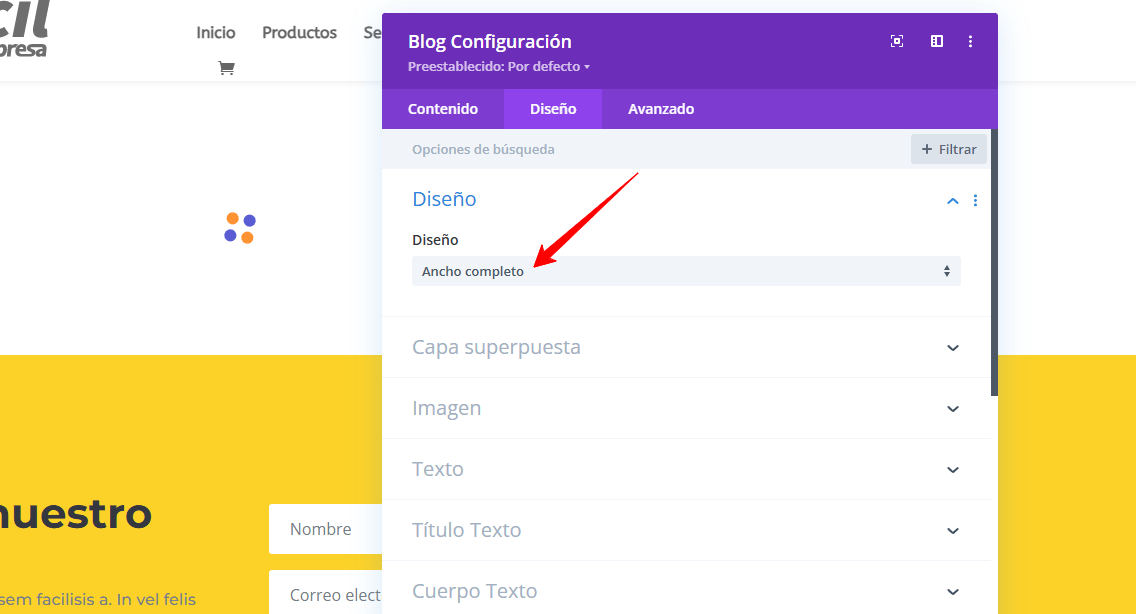Open the Ancho completo layout dropdown

tap(686, 271)
